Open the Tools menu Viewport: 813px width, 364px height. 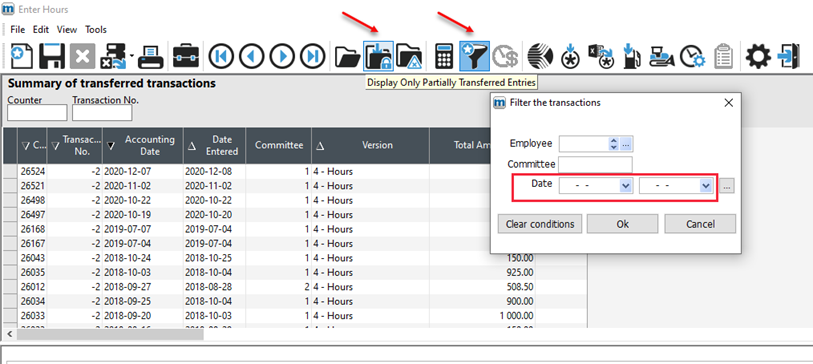(x=96, y=30)
